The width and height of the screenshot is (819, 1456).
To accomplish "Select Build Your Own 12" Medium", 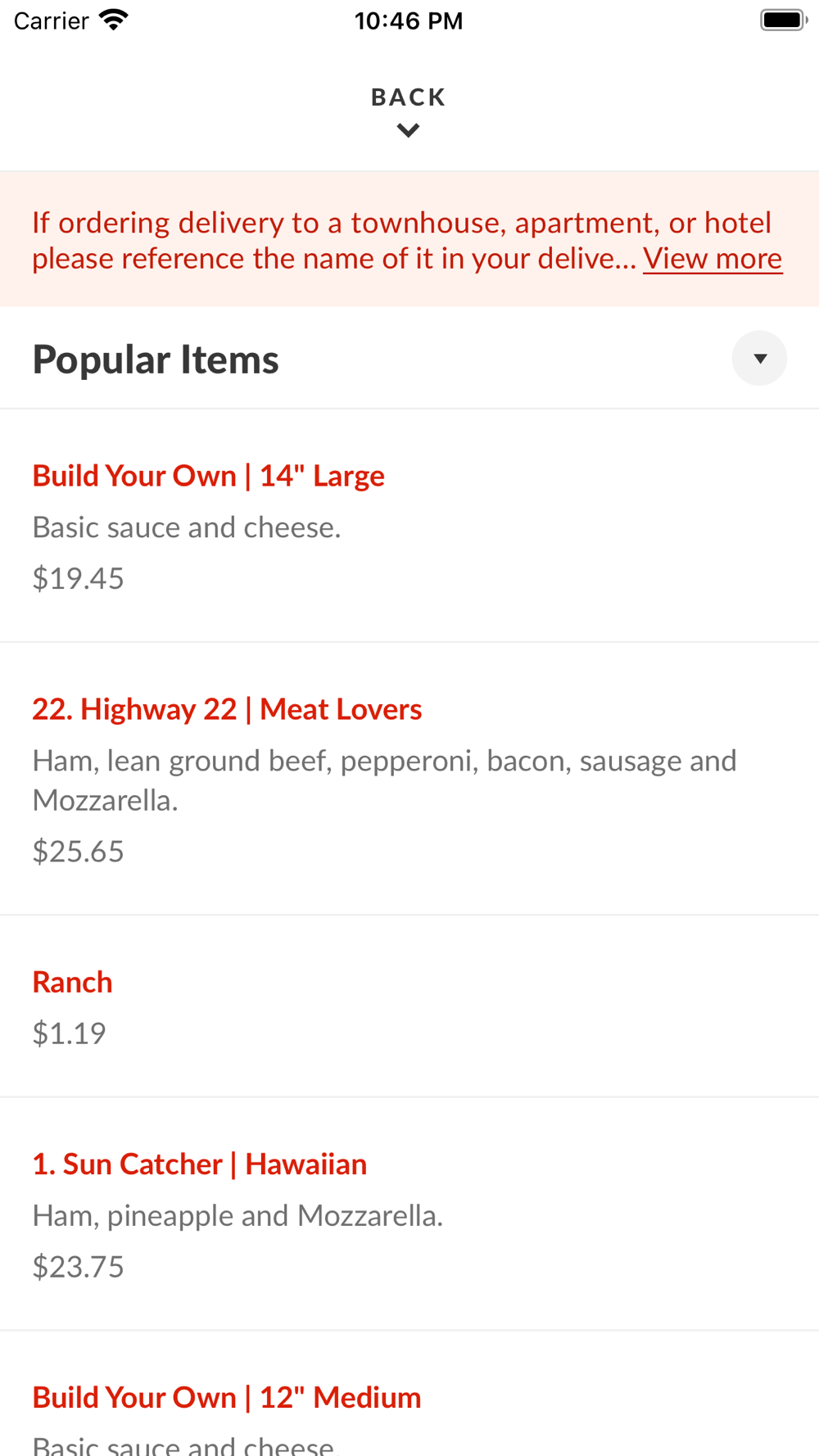I will pyautogui.click(x=226, y=1397).
